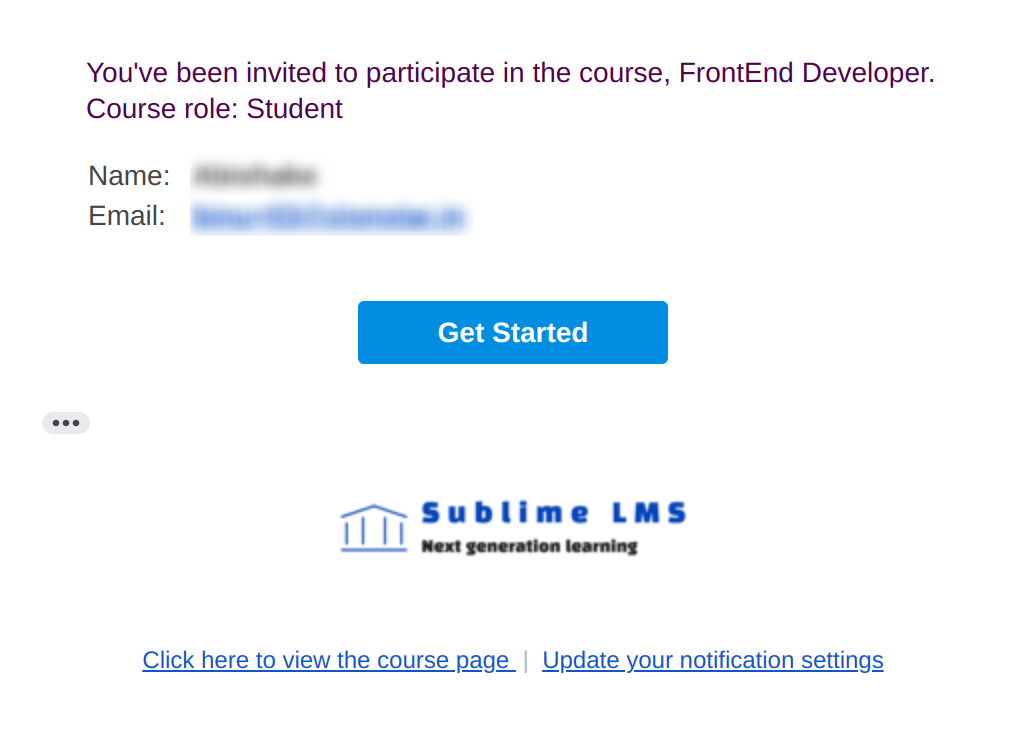Click the "FrontEnd Developer" course name

(x=803, y=73)
